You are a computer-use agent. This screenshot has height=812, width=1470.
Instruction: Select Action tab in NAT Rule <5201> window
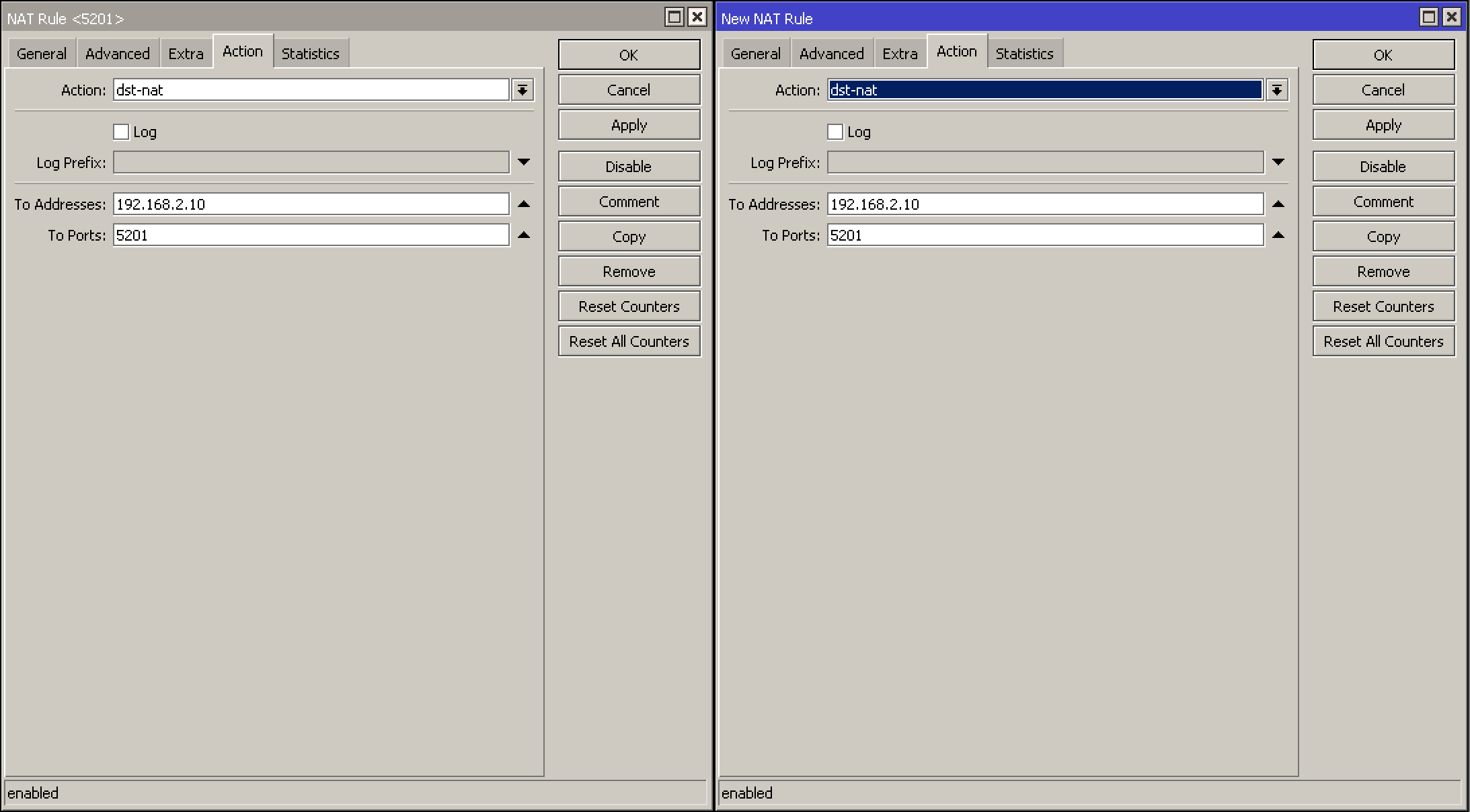[x=243, y=51]
